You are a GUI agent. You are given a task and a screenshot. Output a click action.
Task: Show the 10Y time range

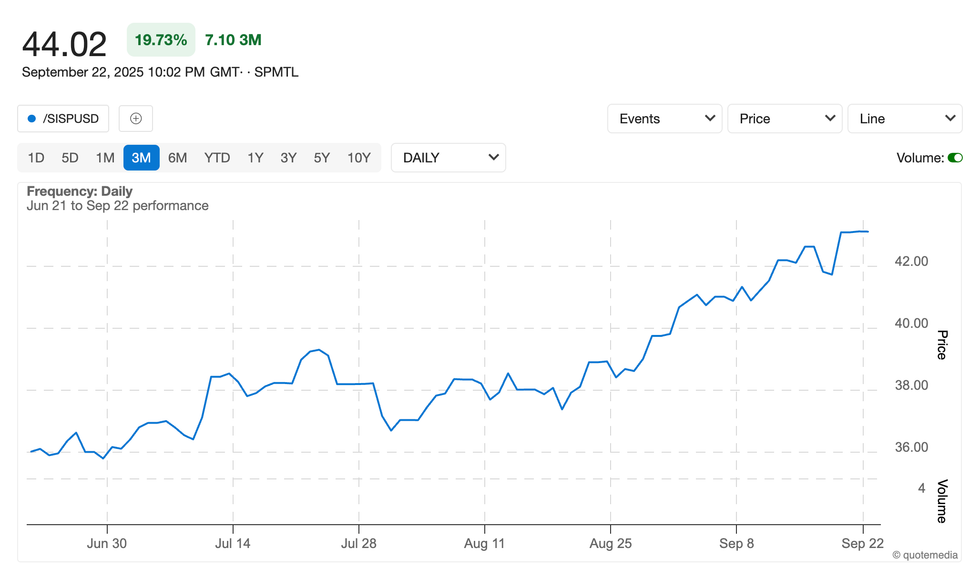tap(358, 158)
